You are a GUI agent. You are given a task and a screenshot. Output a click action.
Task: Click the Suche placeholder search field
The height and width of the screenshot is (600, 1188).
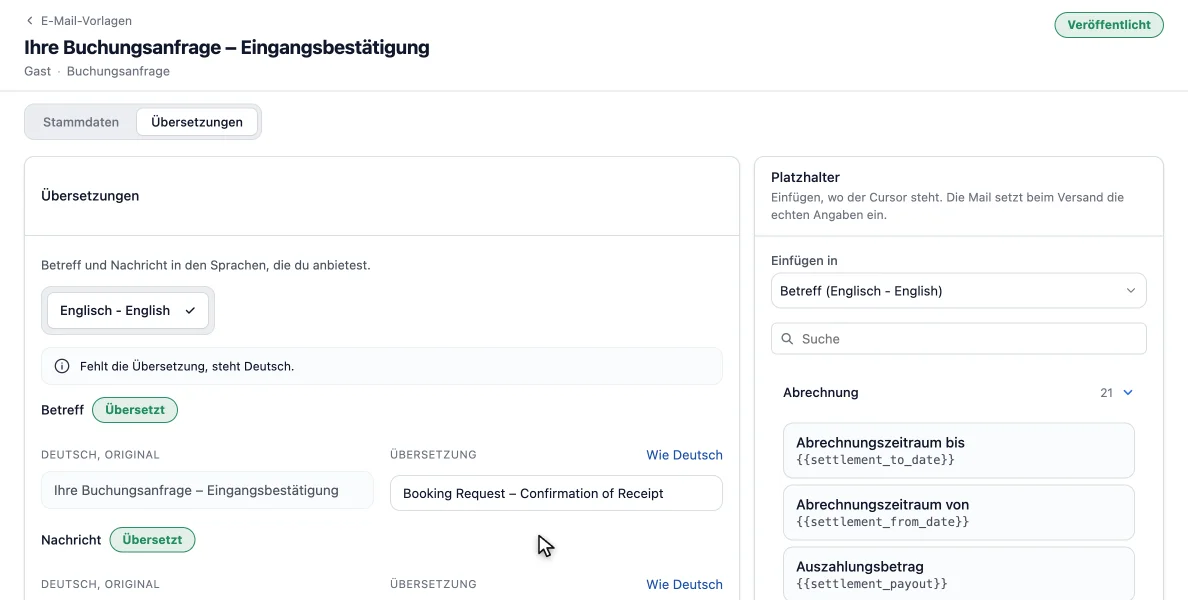[x=958, y=339]
